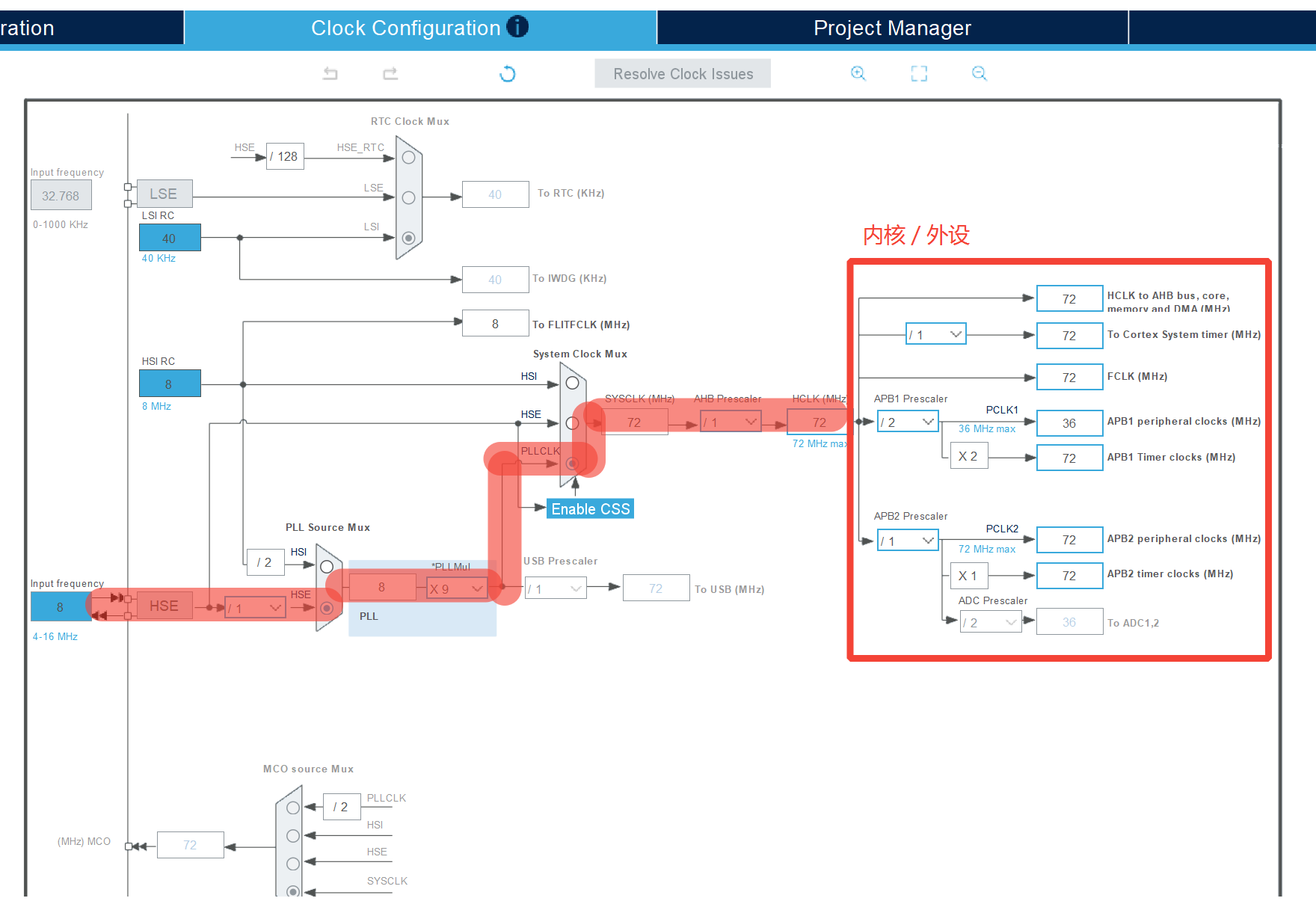Image resolution: width=1316 pixels, height=904 pixels.
Task: Click the To ADC1,2 value box
Action: 1069,622
